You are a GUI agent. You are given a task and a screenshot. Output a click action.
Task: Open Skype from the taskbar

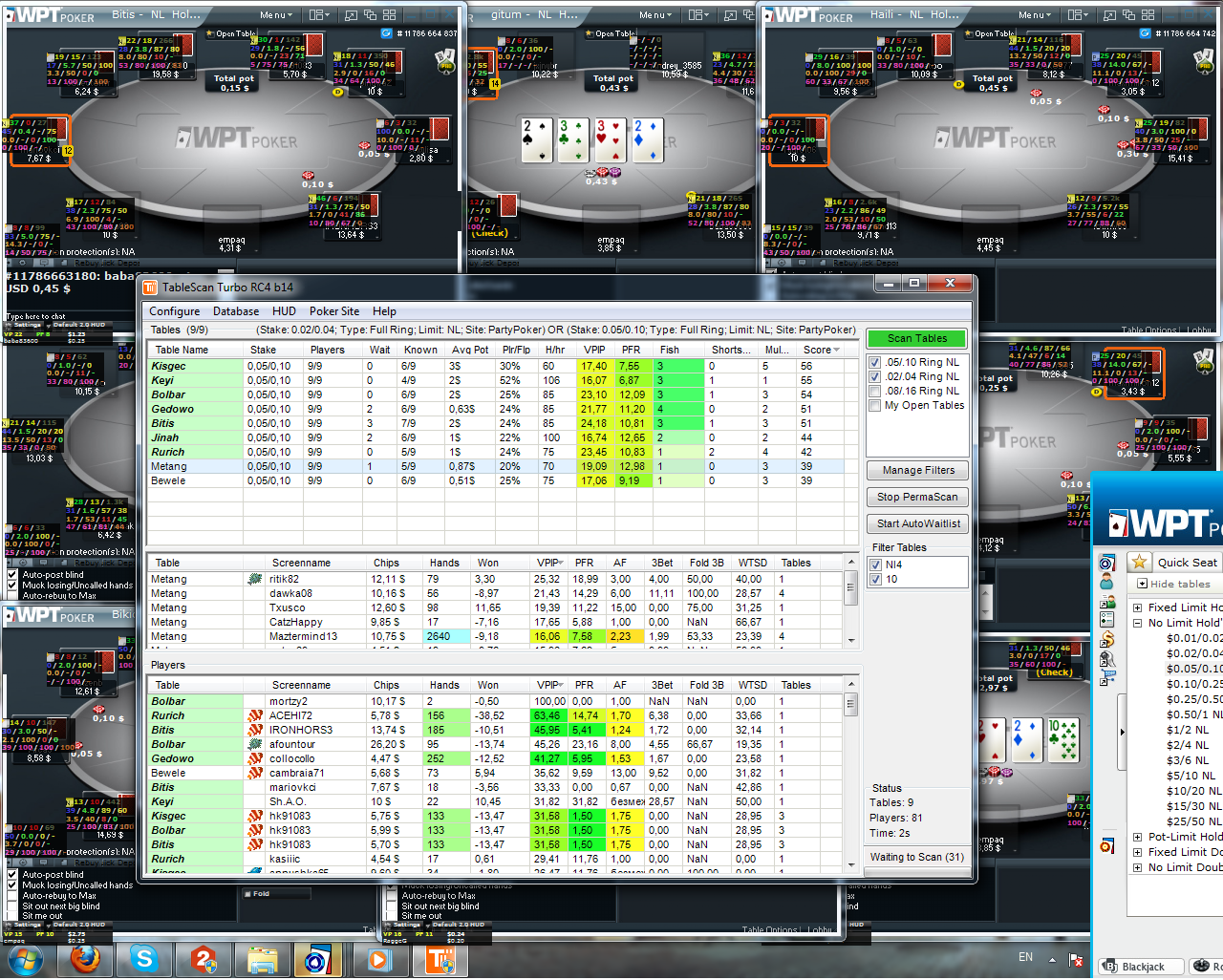click(x=144, y=958)
